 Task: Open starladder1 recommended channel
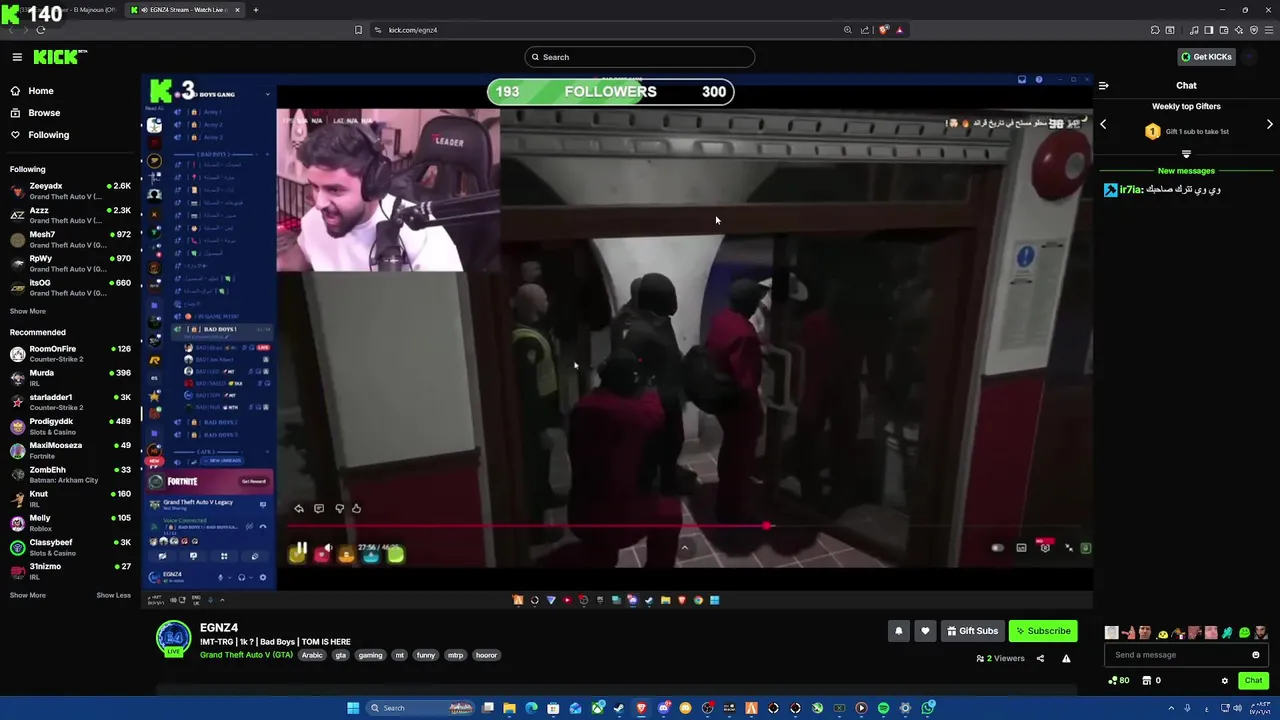coord(70,401)
